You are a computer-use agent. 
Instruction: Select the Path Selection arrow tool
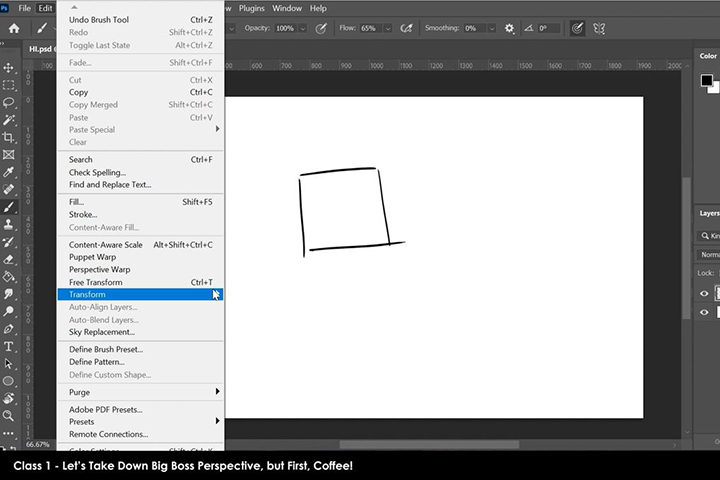(8, 364)
